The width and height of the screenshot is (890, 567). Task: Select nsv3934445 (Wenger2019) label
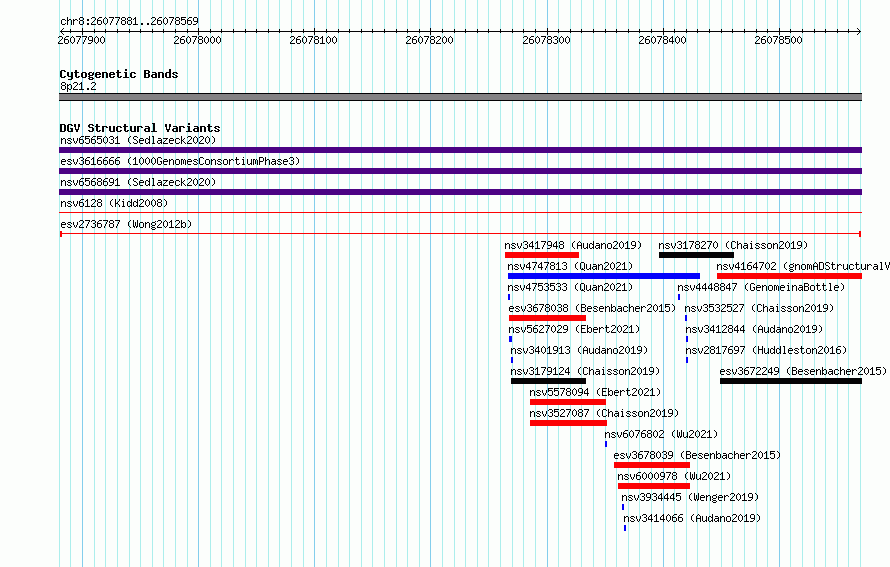click(690, 497)
